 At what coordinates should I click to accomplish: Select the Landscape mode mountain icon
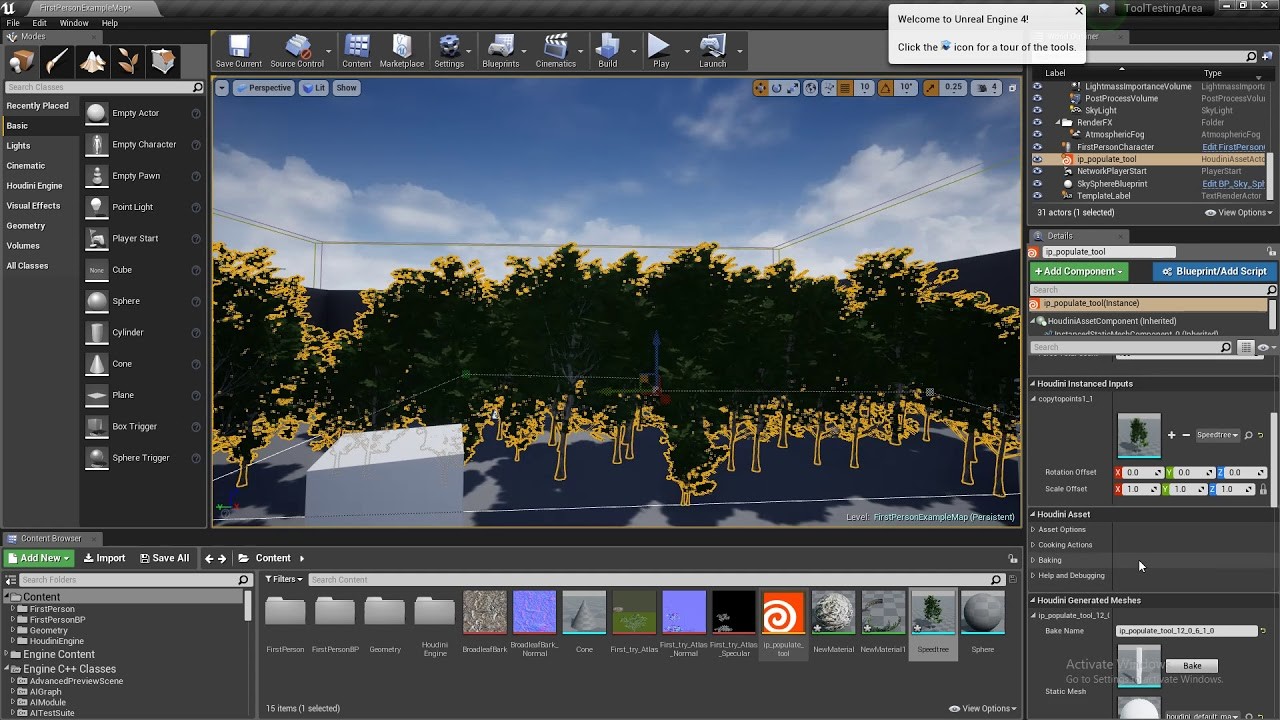[93, 62]
